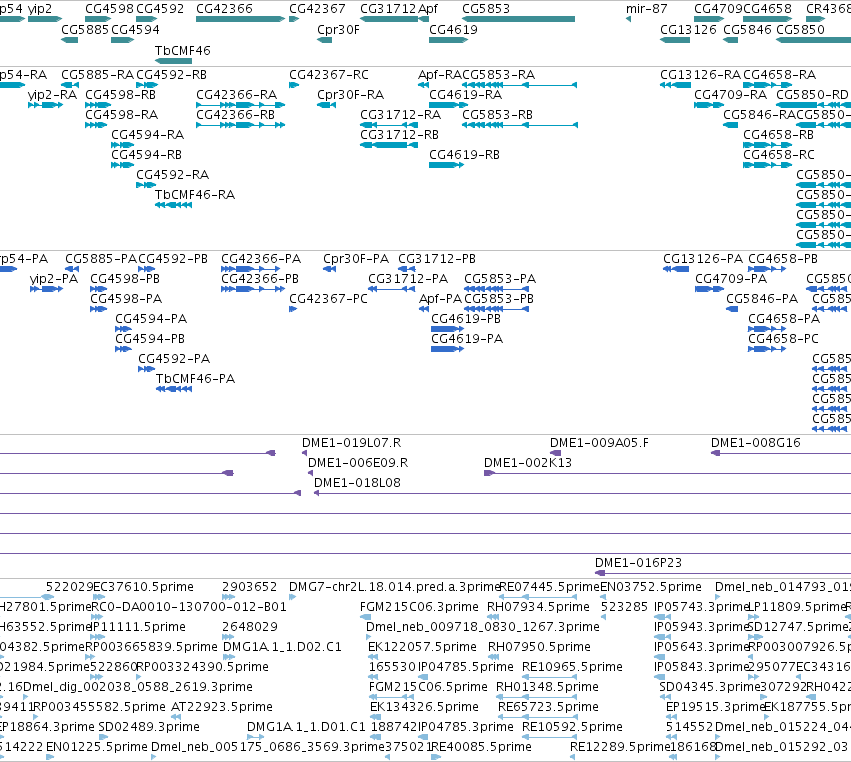
Task: Click the long CG5853 gene bar
Action: point(518,20)
